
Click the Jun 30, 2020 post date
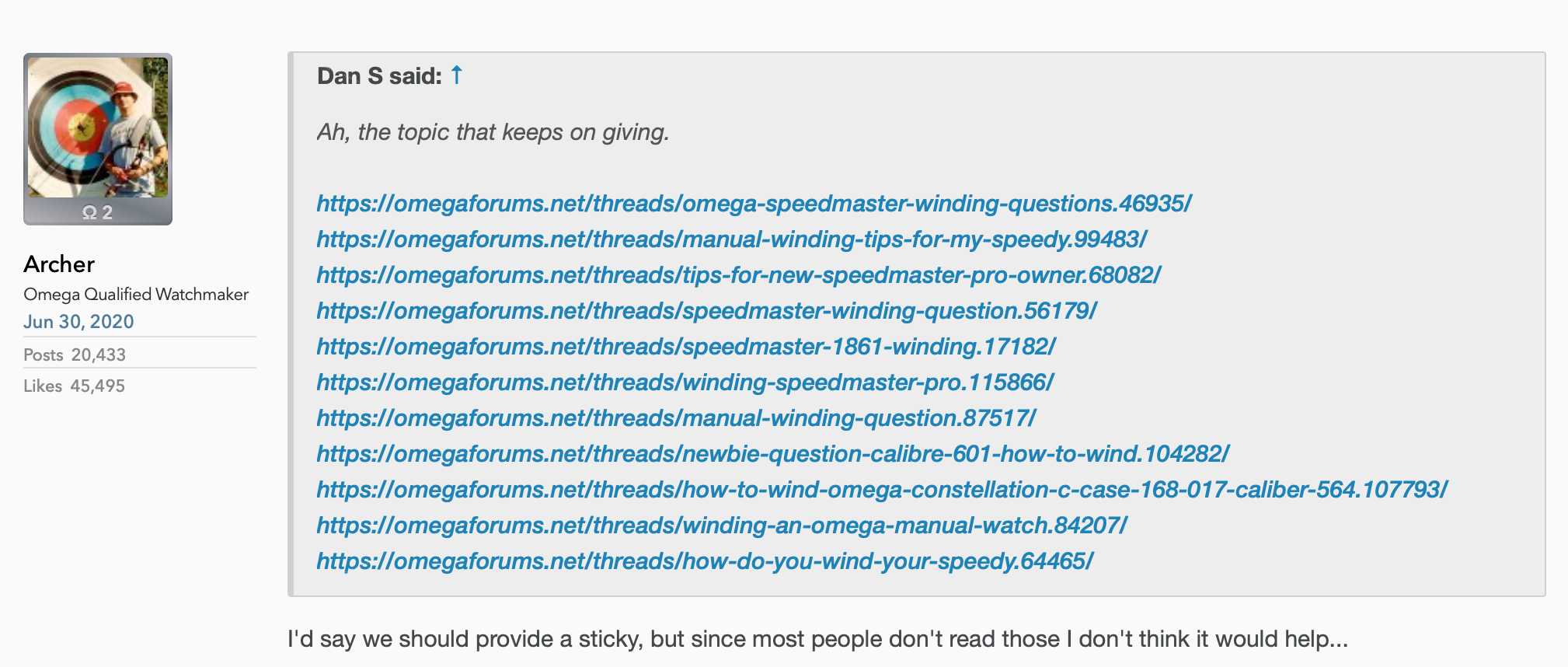[78, 322]
